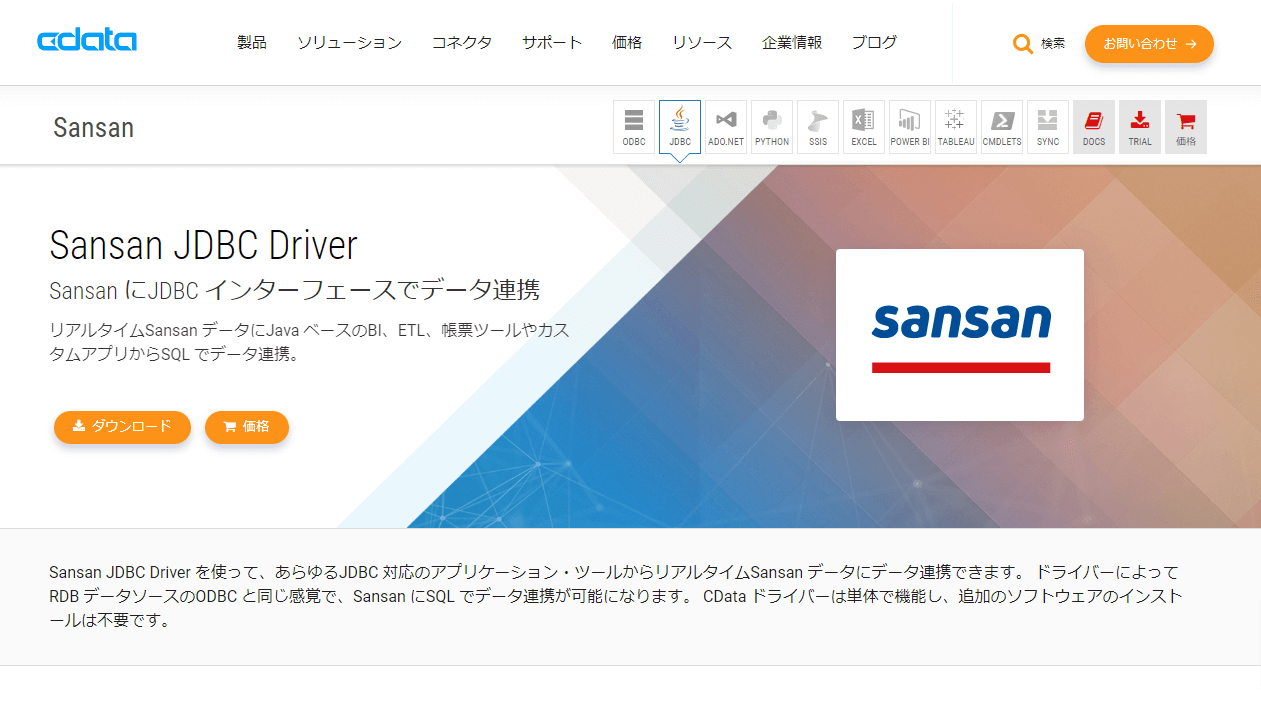The image size is (1261, 708).
Task: Open the コネクタ menu
Action: (x=462, y=42)
